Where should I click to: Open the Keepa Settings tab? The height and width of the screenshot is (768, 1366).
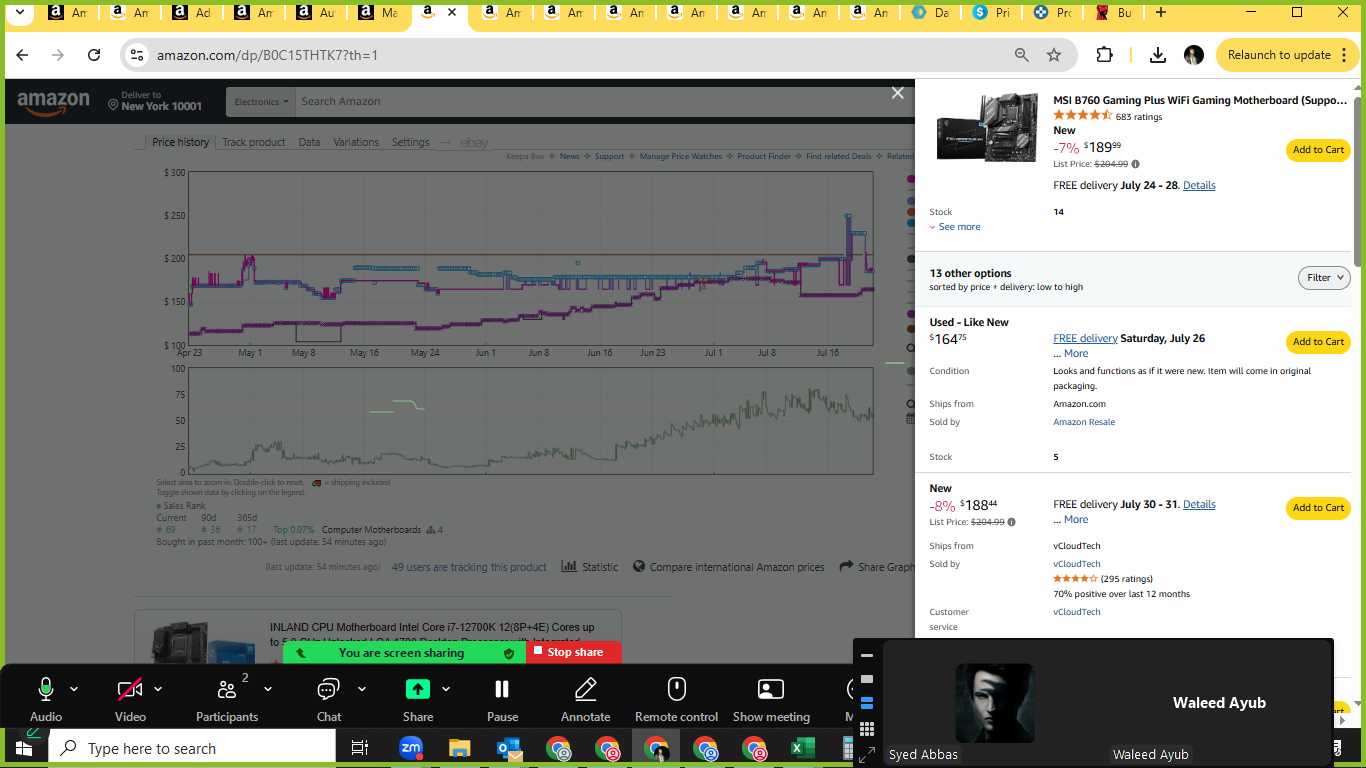(410, 142)
